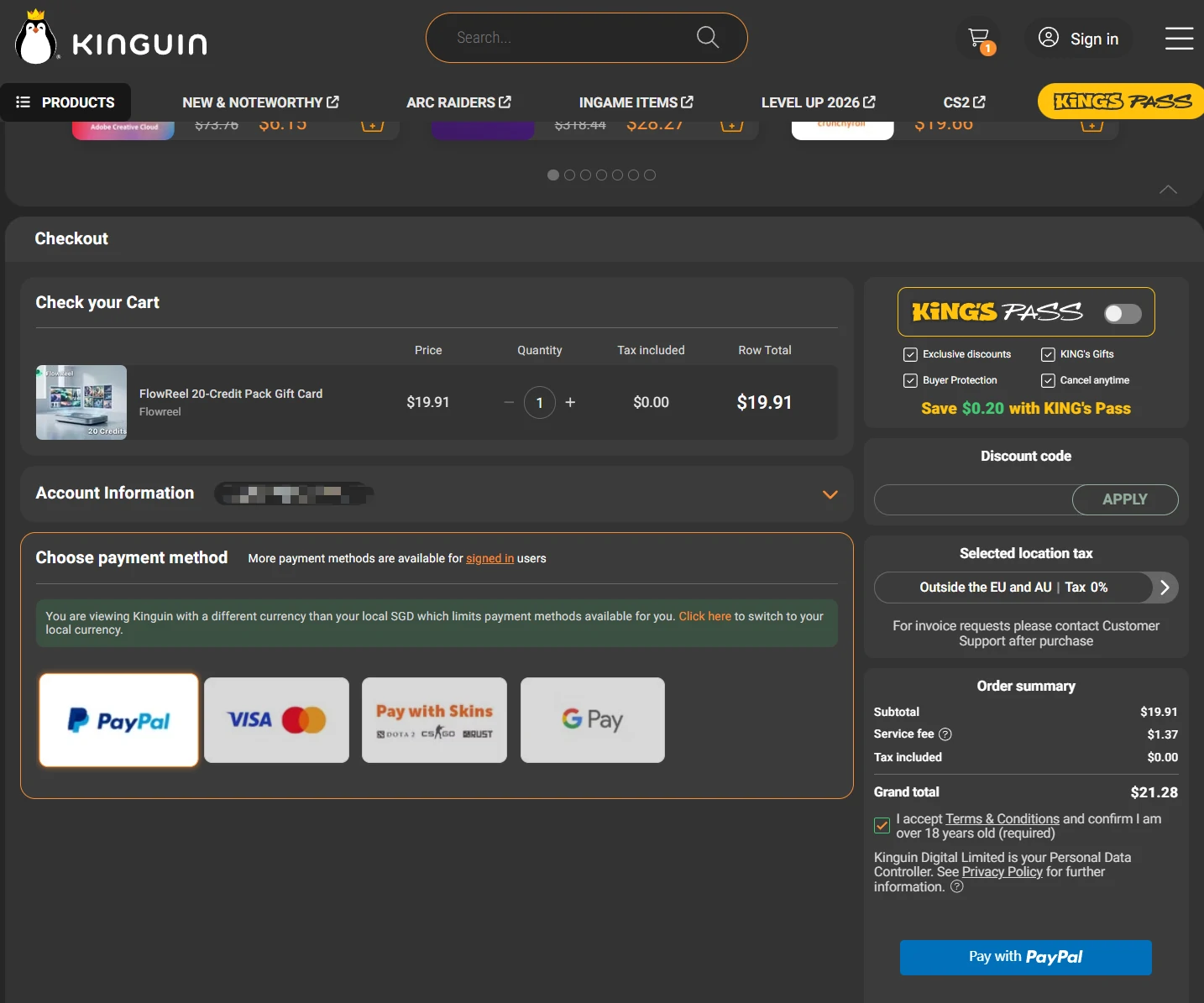Open the hamburger menu icon
Image resolution: width=1204 pixels, height=1003 pixels.
coord(1179,39)
